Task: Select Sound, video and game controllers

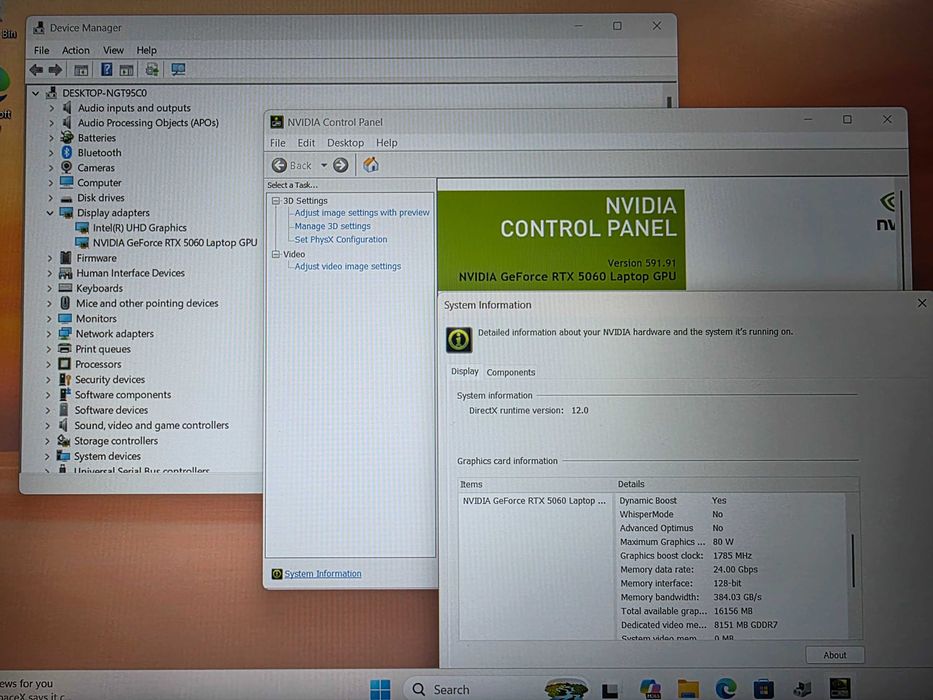Action: [x=151, y=425]
